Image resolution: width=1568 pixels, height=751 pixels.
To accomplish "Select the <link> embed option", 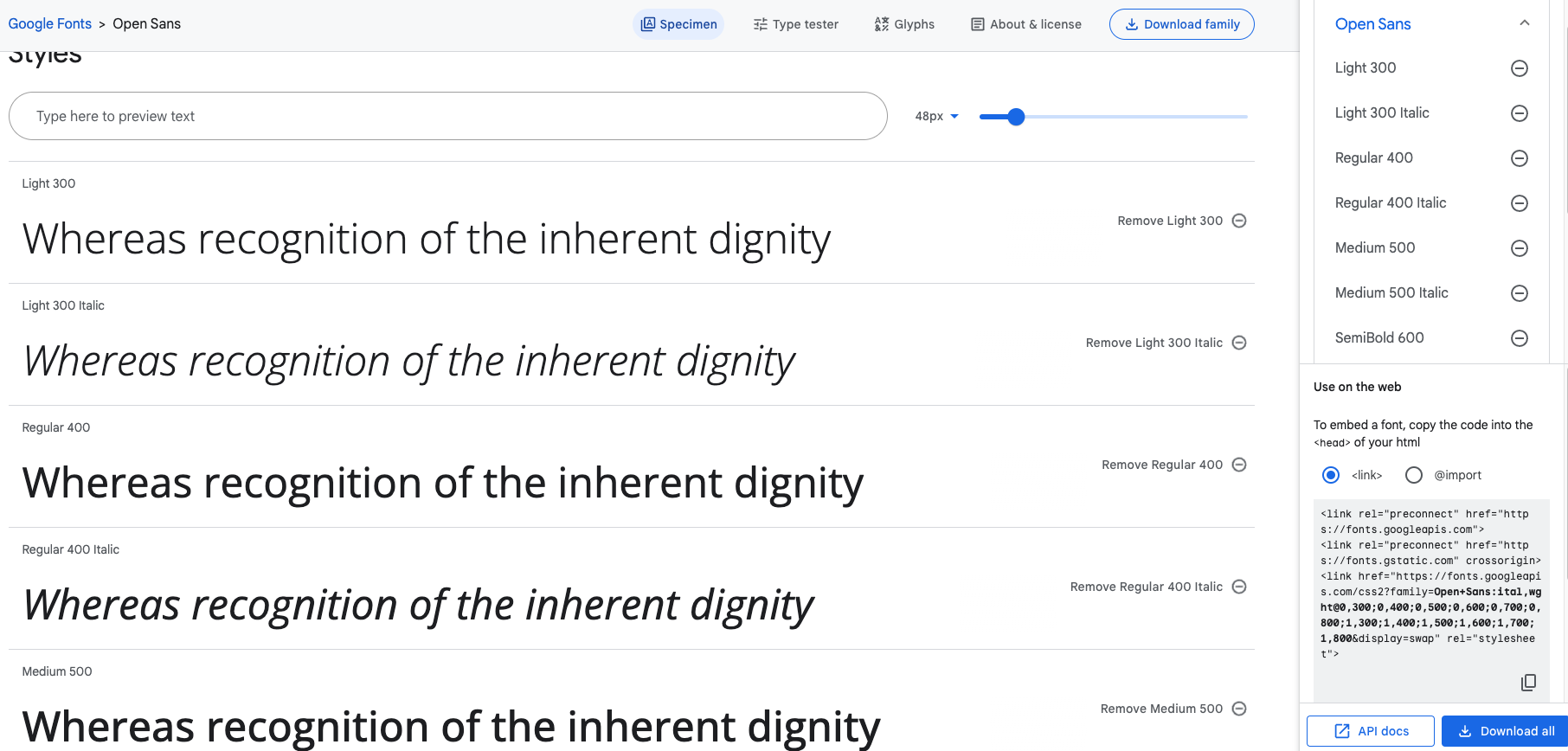I will click(1331, 475).
